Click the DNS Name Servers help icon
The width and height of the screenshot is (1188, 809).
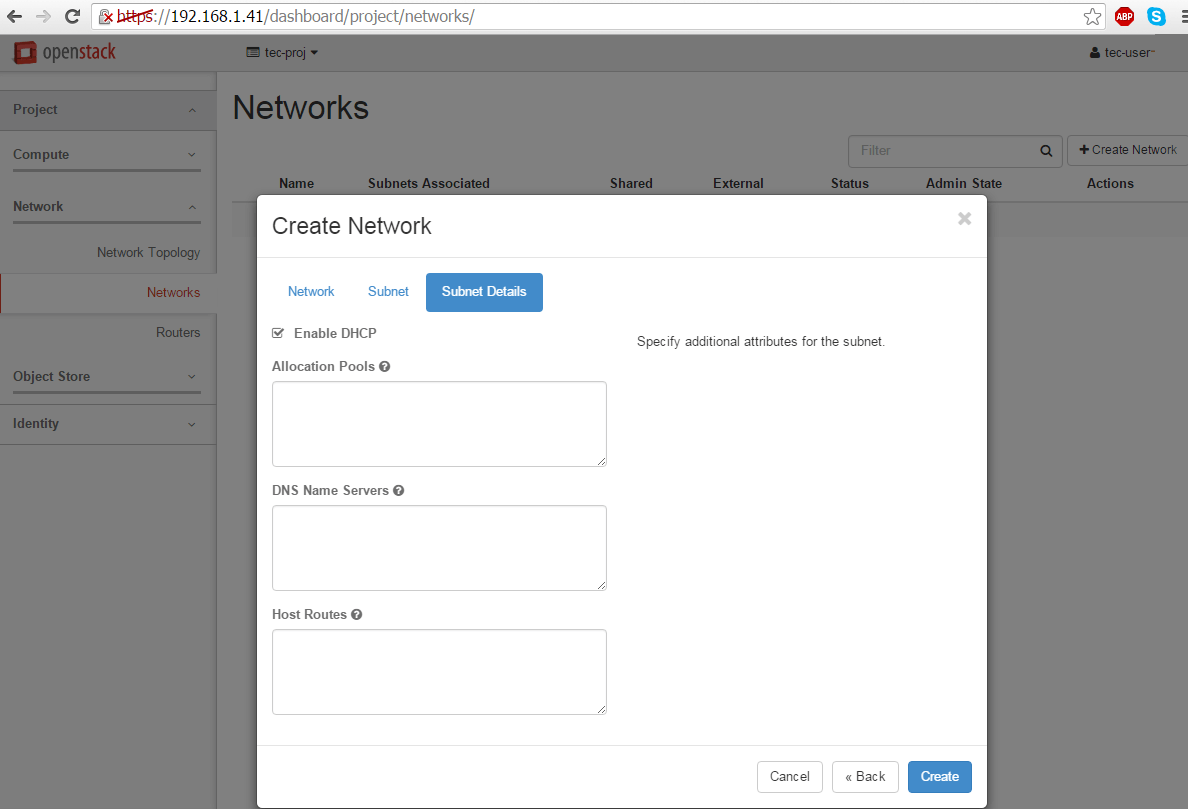pyautogui.click(x=399, y=491)
